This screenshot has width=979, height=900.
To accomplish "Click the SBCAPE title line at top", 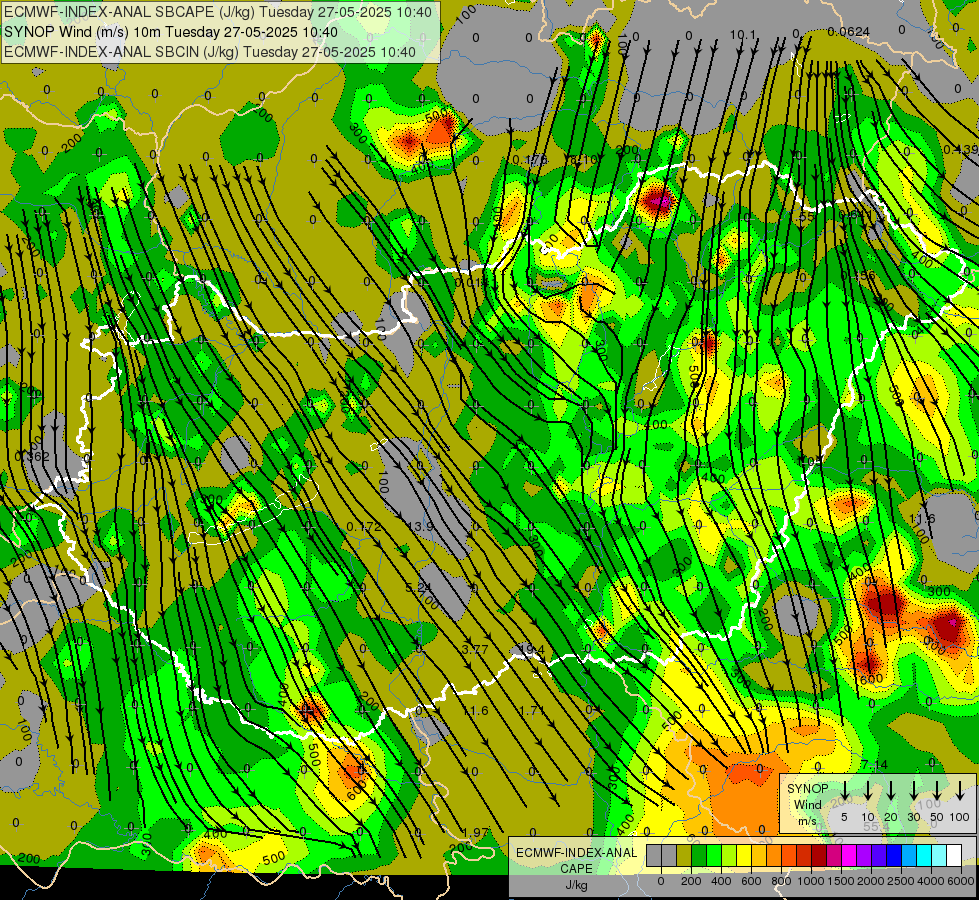I will pyautogui.click(x=218, y=12).
